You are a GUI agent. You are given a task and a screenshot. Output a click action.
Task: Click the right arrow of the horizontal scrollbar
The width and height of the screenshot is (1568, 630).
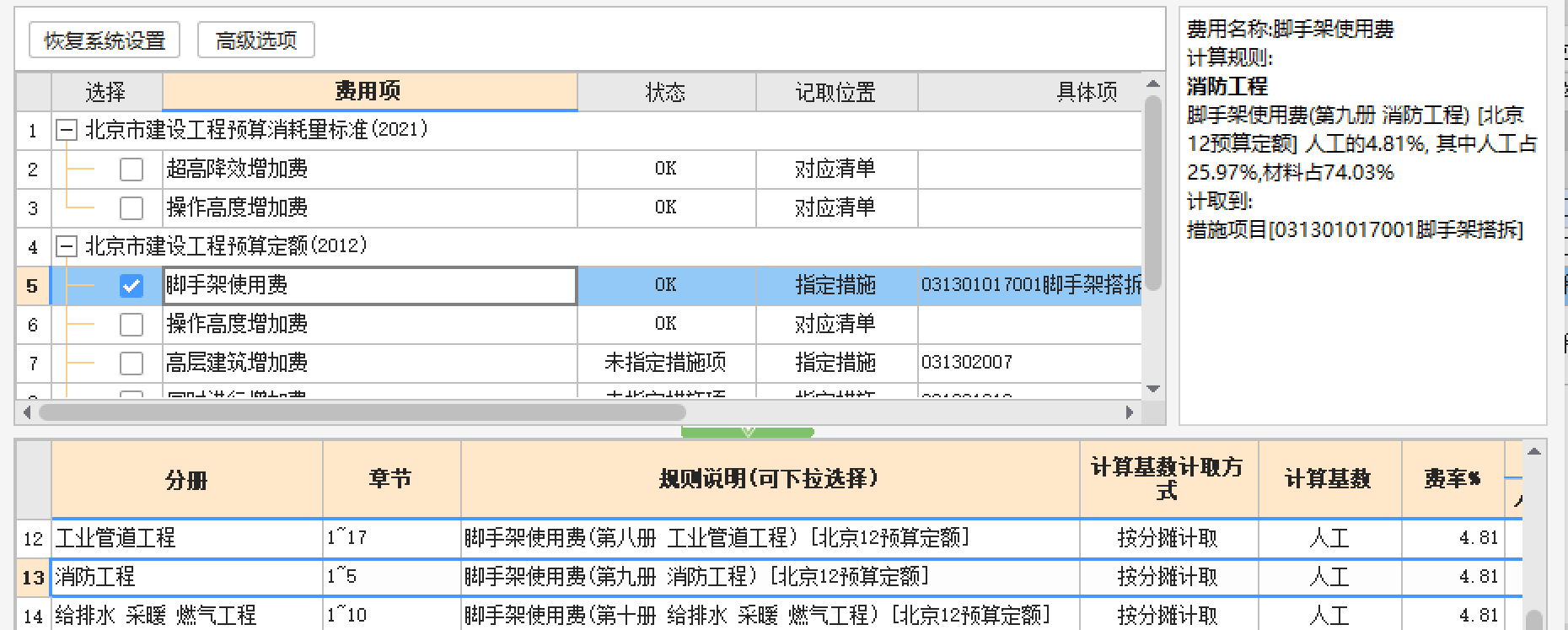click(x=1130, y=412)
